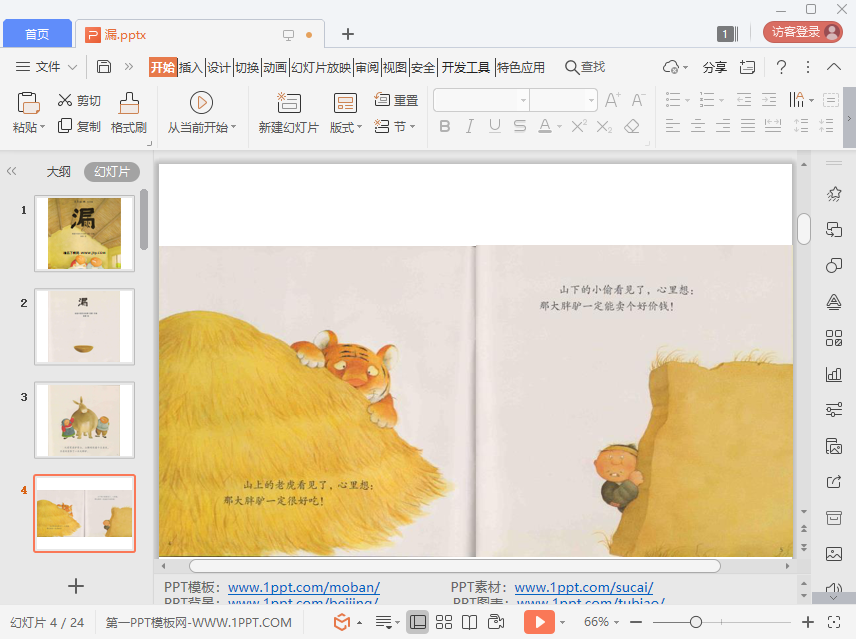The width and height of the screenshot is (856, 639).
Task: Toggle justified text alignment
Action: coord(748,127)
